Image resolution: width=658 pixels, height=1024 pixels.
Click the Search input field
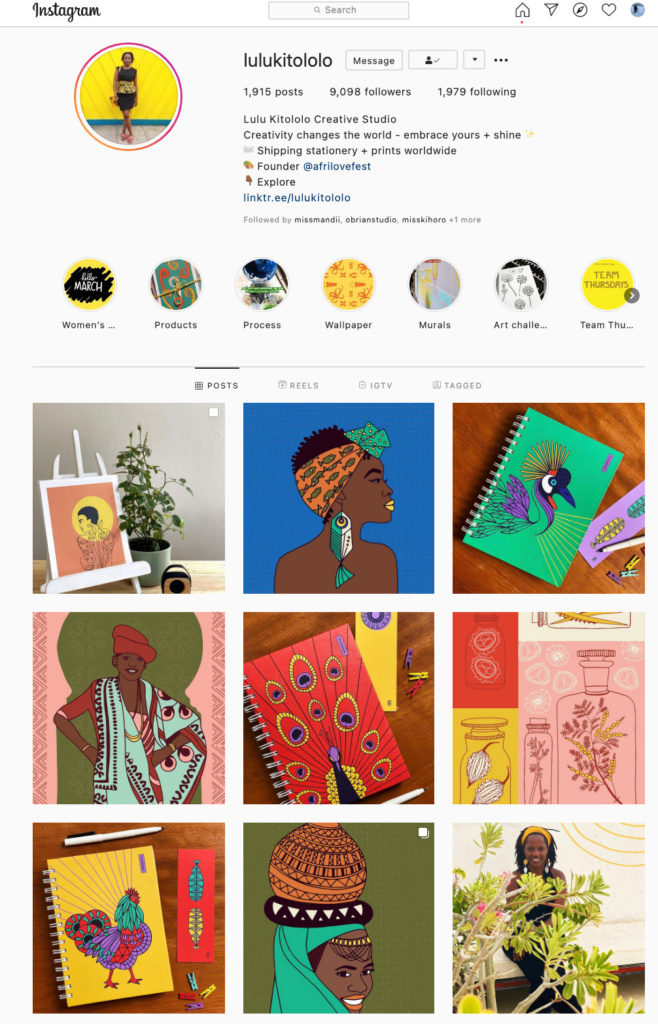click(x=339, y=10)
